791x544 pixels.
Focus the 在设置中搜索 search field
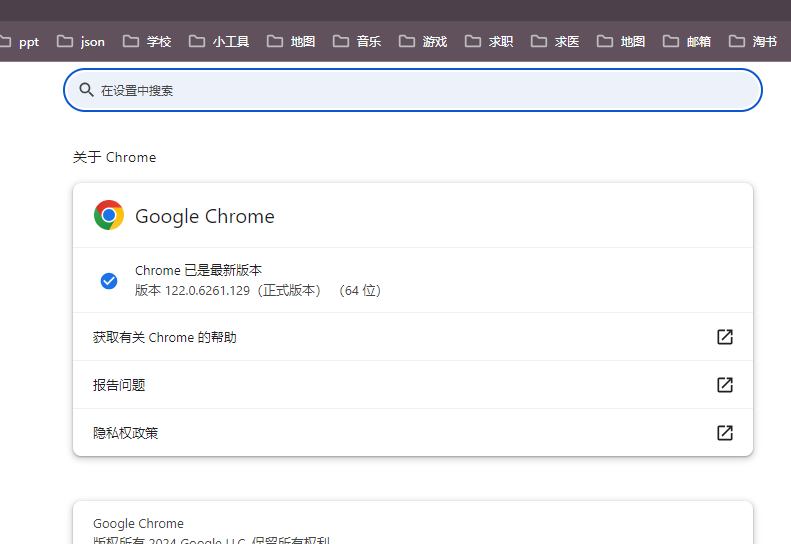(x=413, y=90)
